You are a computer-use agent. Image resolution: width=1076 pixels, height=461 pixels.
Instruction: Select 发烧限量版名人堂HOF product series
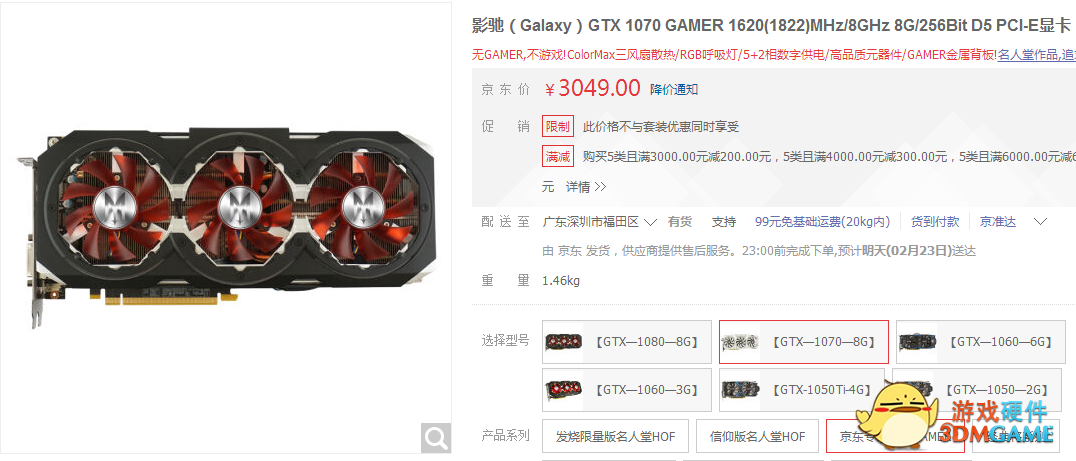tap(616, 436)
